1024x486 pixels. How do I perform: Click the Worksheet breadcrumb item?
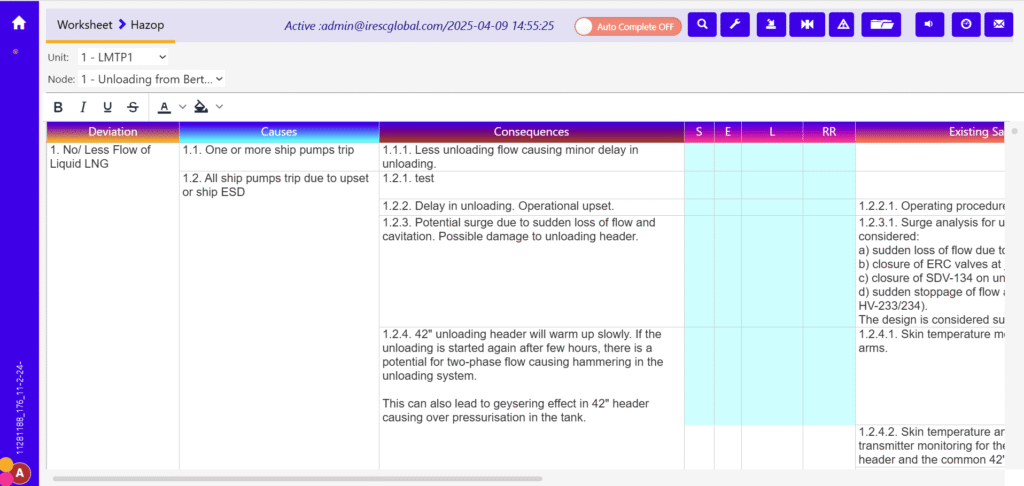pos(85,24)
